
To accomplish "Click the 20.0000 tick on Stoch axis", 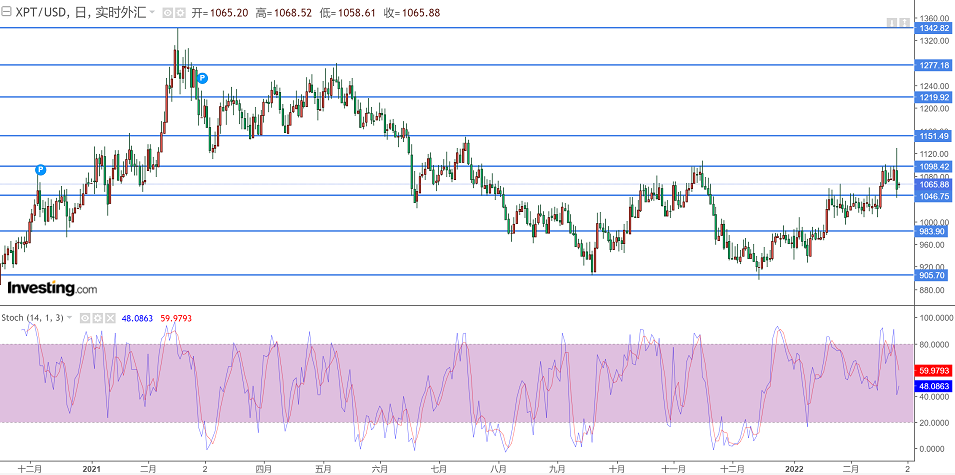I will tap(936, 423).
